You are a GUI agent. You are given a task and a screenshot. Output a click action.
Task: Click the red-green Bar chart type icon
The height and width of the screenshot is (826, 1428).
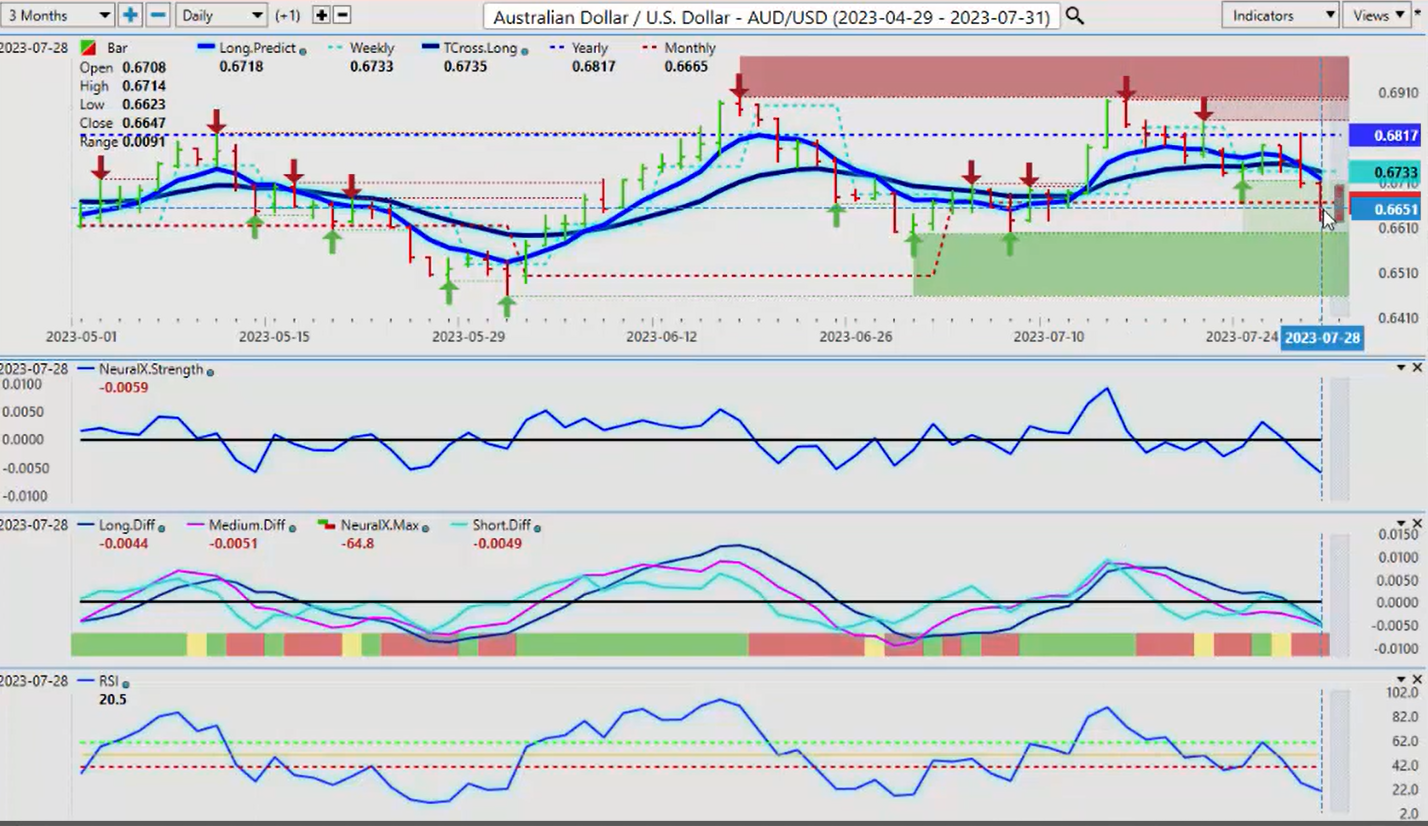(88, 48)
